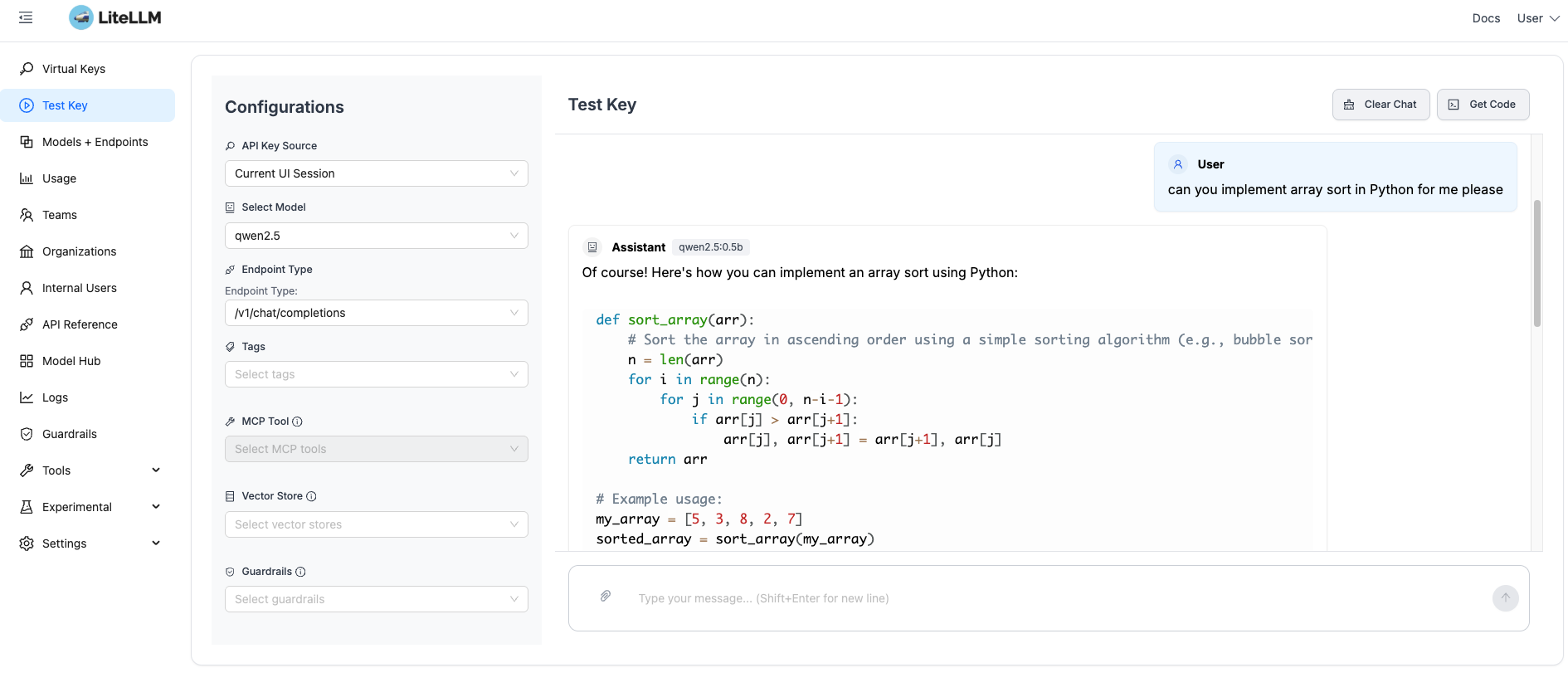Click the Virtual Keys key icon
Screen dimensions: 1568x697
27,69
